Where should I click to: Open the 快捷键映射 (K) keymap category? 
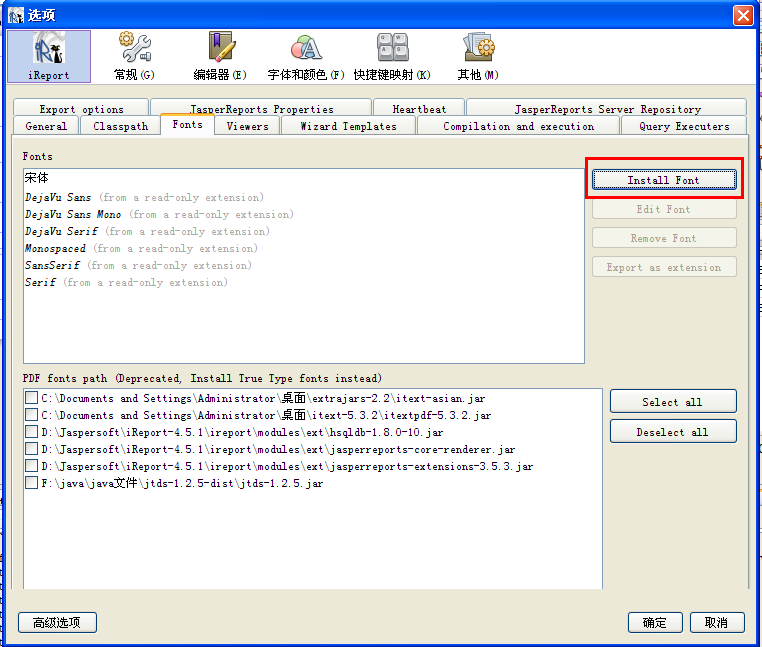click(392, 56)
